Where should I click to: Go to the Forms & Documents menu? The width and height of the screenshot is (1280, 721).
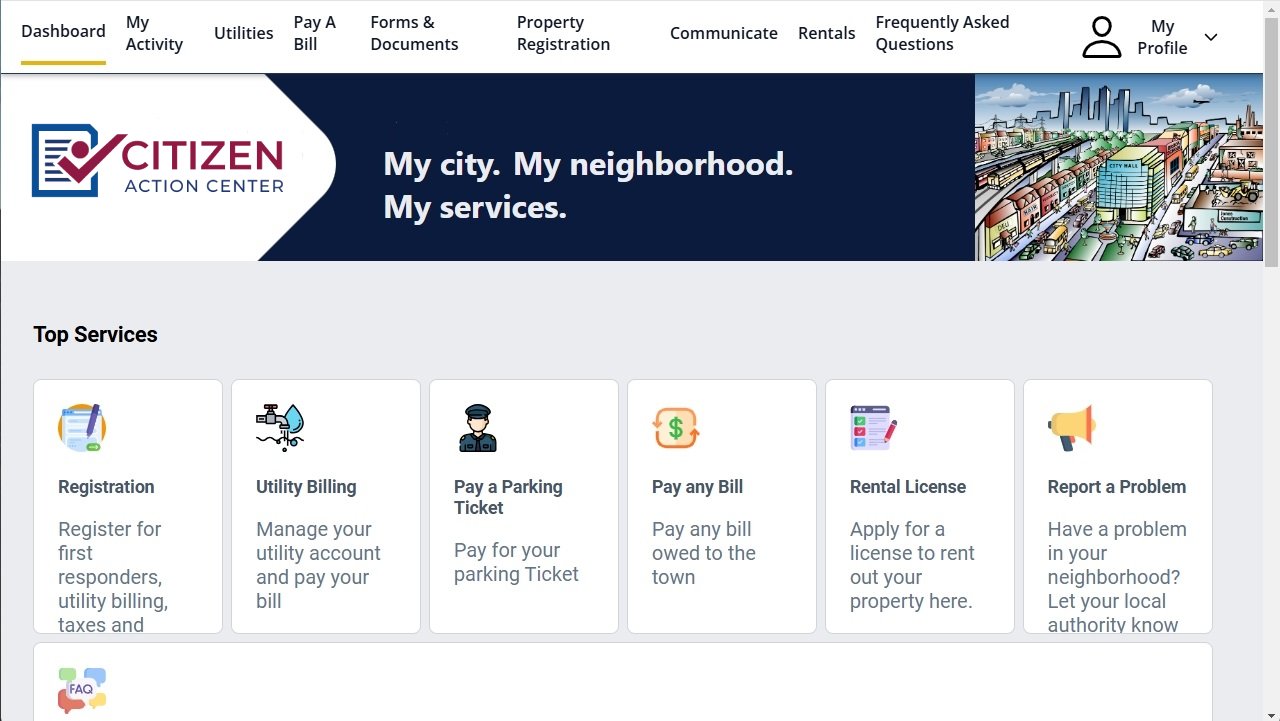414,33
